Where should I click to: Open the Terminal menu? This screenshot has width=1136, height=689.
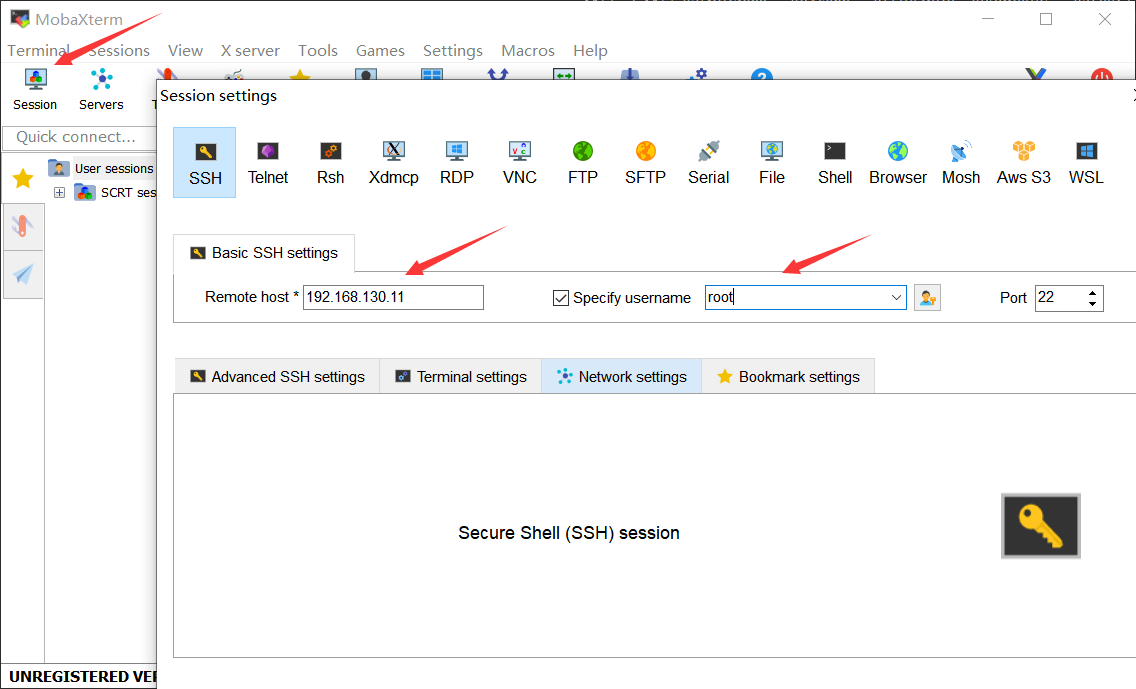tap(38, 51)
